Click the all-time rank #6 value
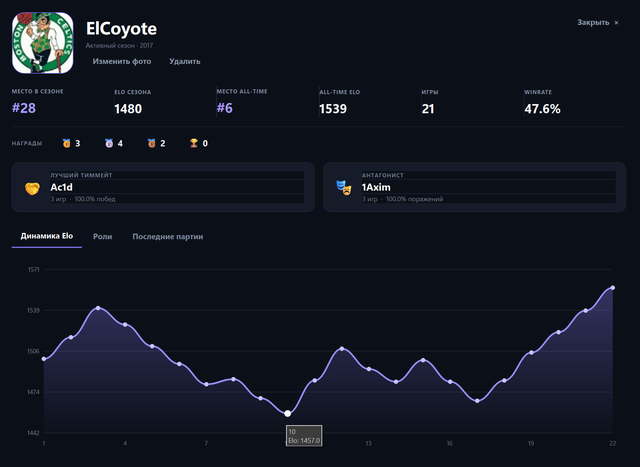Image resolution: width=640 pixels, height=467 pixels. (x=224, y=108)
